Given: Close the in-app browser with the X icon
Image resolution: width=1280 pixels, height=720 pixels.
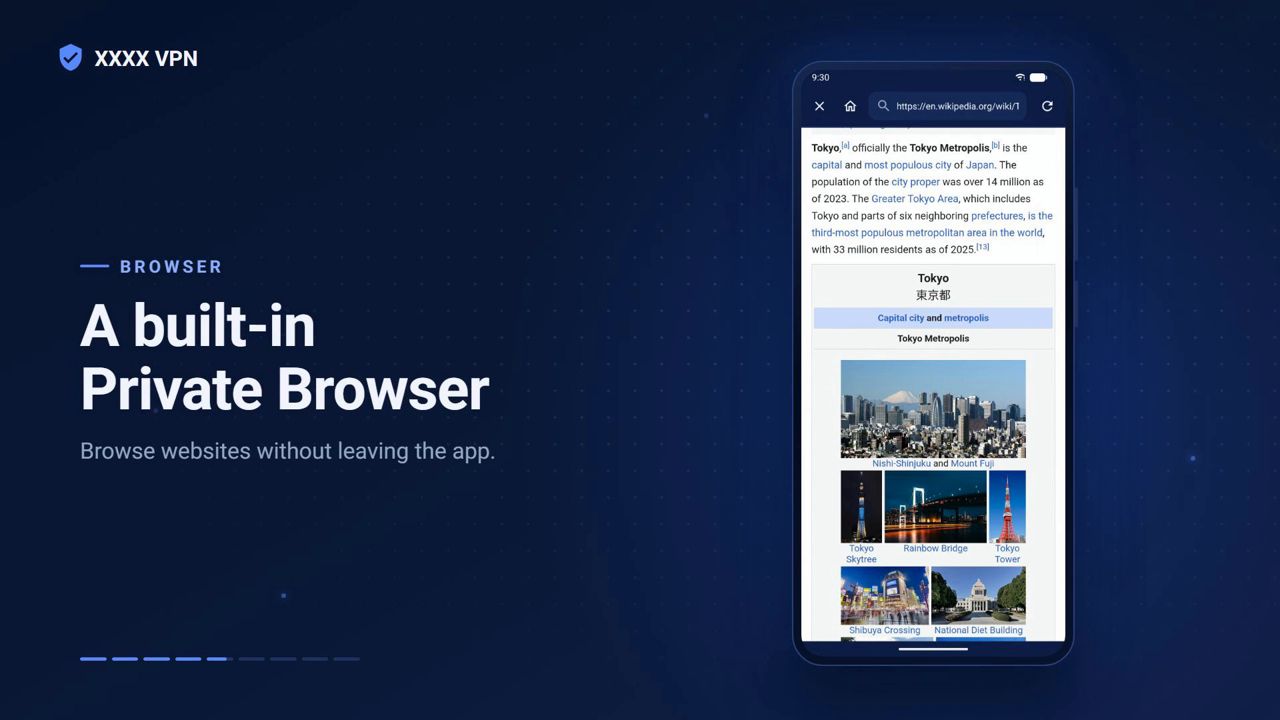Looking at the screenshot, I should tap(819, 106).
